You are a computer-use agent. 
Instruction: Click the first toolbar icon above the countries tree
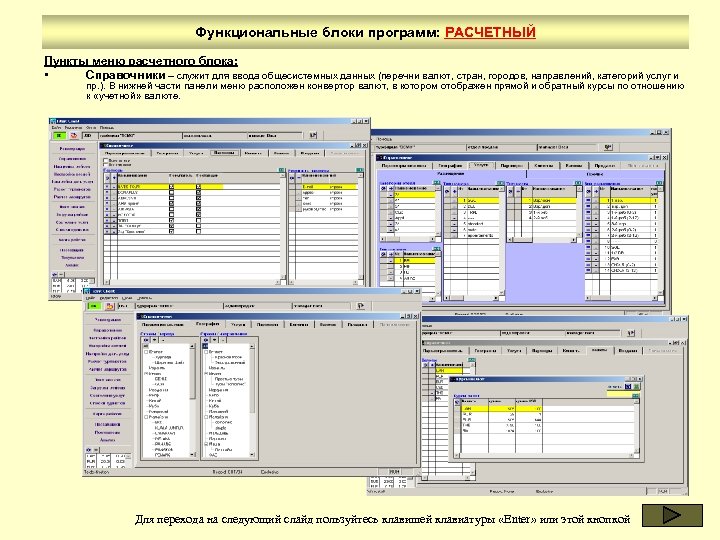coord(146,340)
